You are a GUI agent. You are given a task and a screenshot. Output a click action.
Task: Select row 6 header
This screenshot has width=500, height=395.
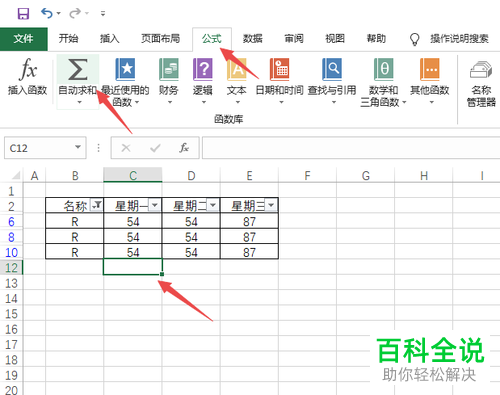pyautogui.click(x=11, y=222)
